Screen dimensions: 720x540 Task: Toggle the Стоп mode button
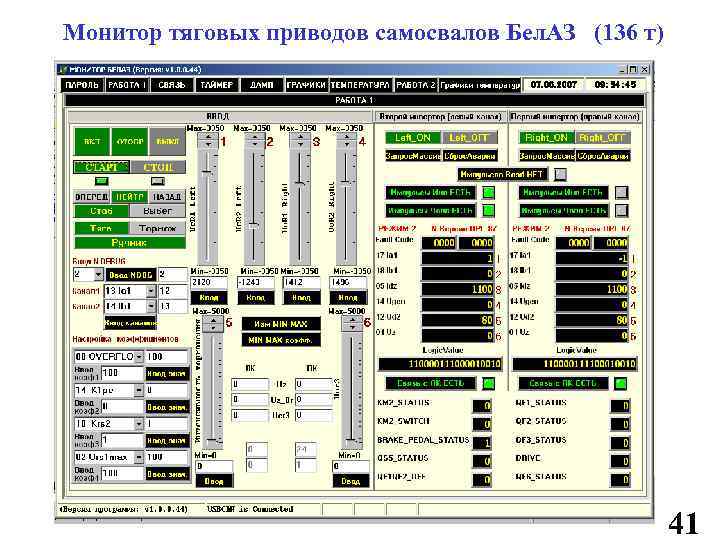point(101,211)
